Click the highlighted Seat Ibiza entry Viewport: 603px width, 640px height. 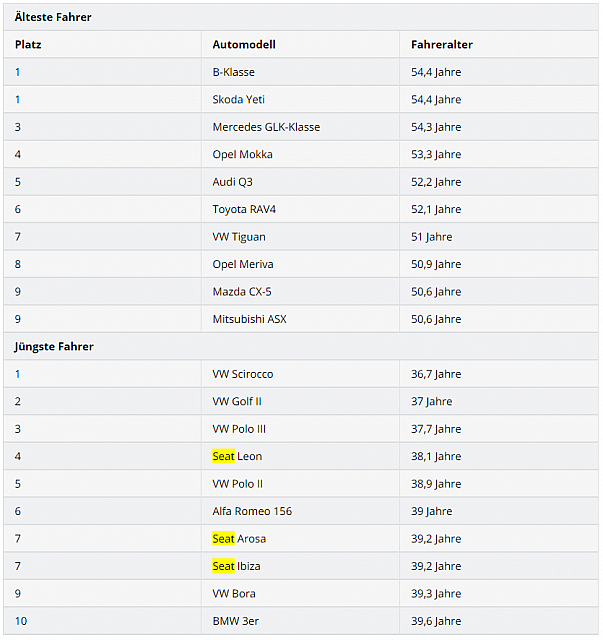tap(236, 566)
